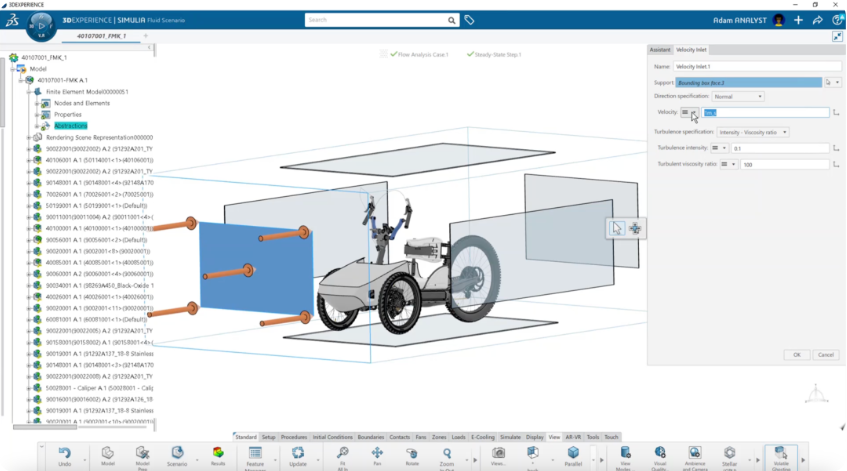Open the Feature Manager tool
Image resolution: width=847 pixels, height=471 pixels.
pyautogui.click(x=255, y=453)
